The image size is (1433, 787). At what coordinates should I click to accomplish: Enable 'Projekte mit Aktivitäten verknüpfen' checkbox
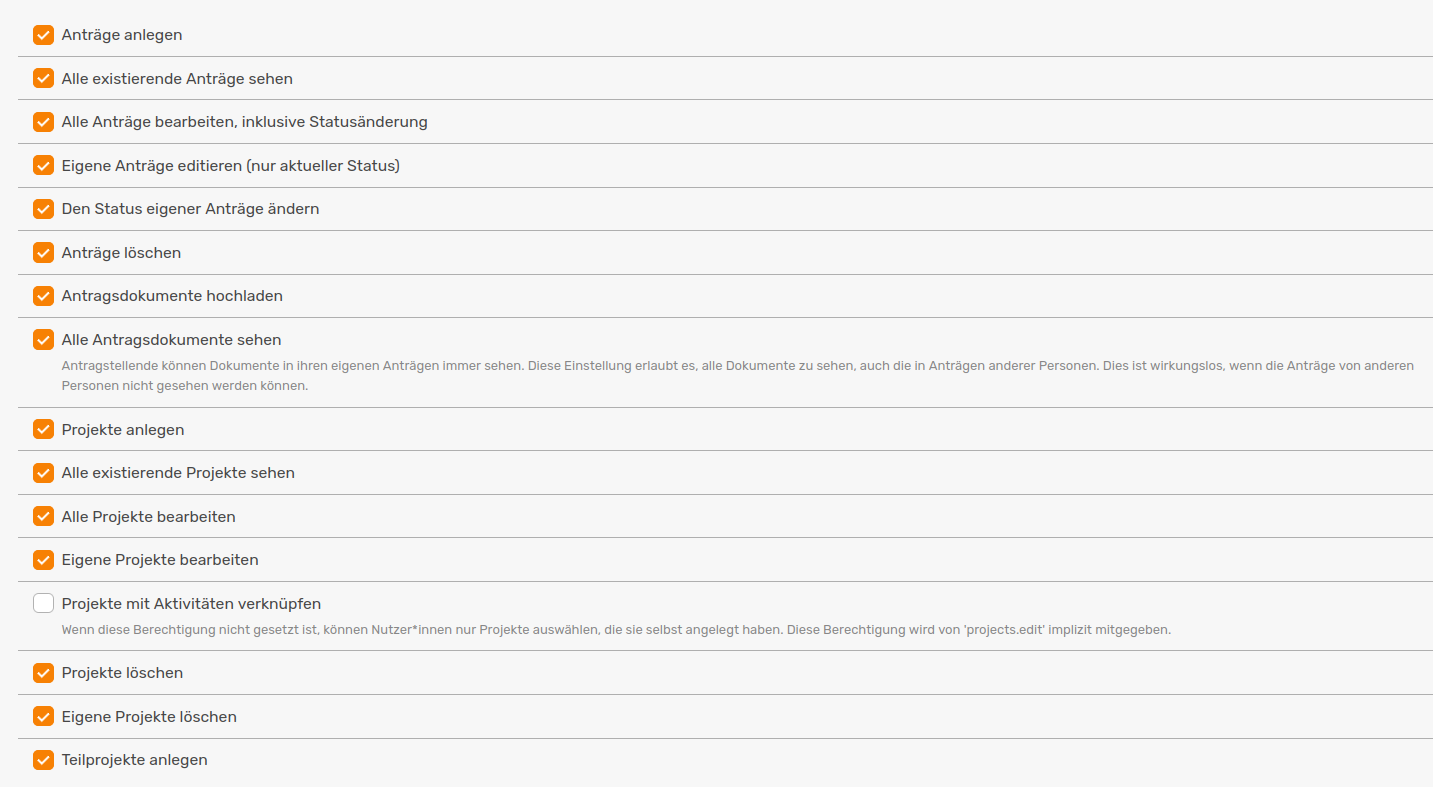[43, 604]
